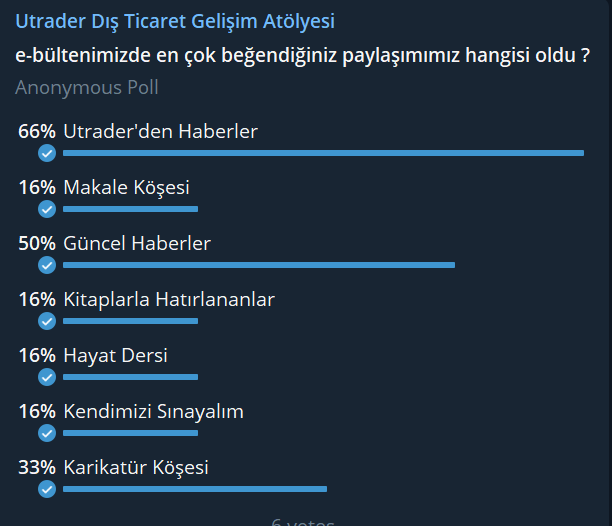Click checkmark icon beside Karikatür Köşesi
The height and width of the screenshot is (526, 612).
pos(46,489)
